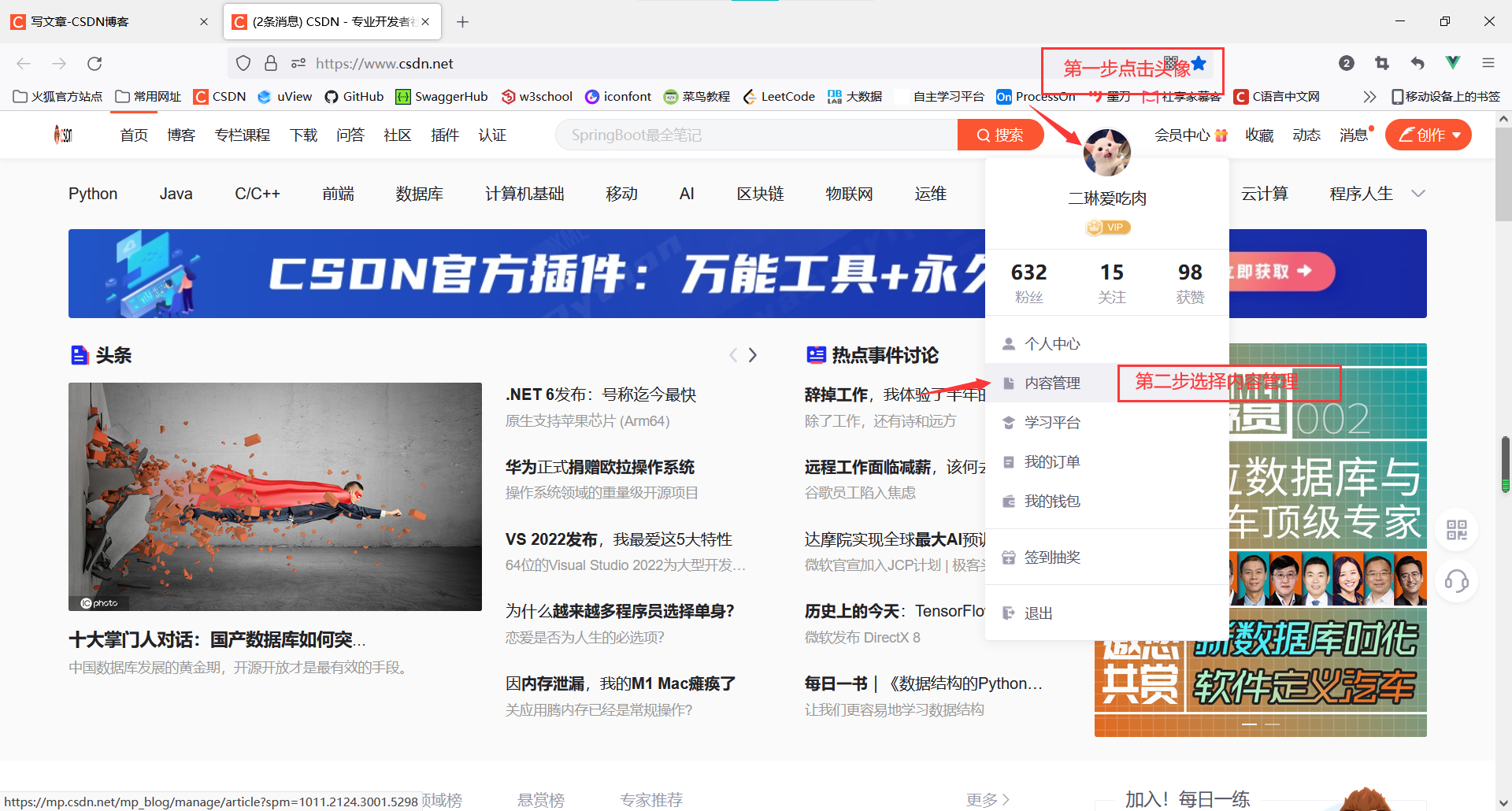The image size is (1512, 811).
Task: Open 会员中心 in the header
Action: point(1191,135)
